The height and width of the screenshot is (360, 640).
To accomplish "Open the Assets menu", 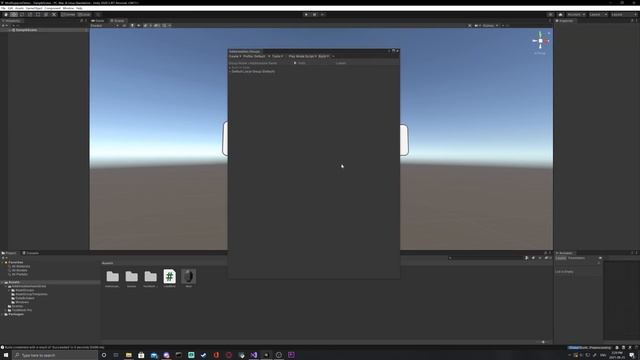I will click(19, 8).
